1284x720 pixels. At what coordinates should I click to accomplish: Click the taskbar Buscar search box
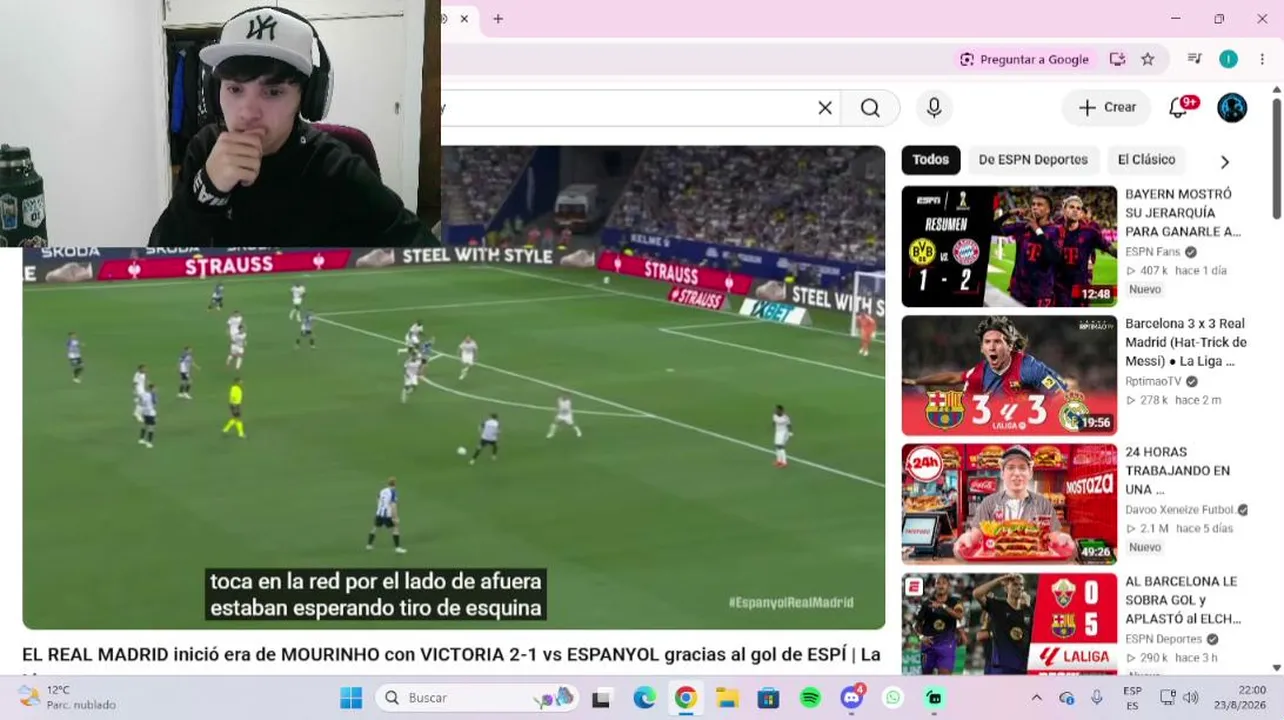coord(476,698)
